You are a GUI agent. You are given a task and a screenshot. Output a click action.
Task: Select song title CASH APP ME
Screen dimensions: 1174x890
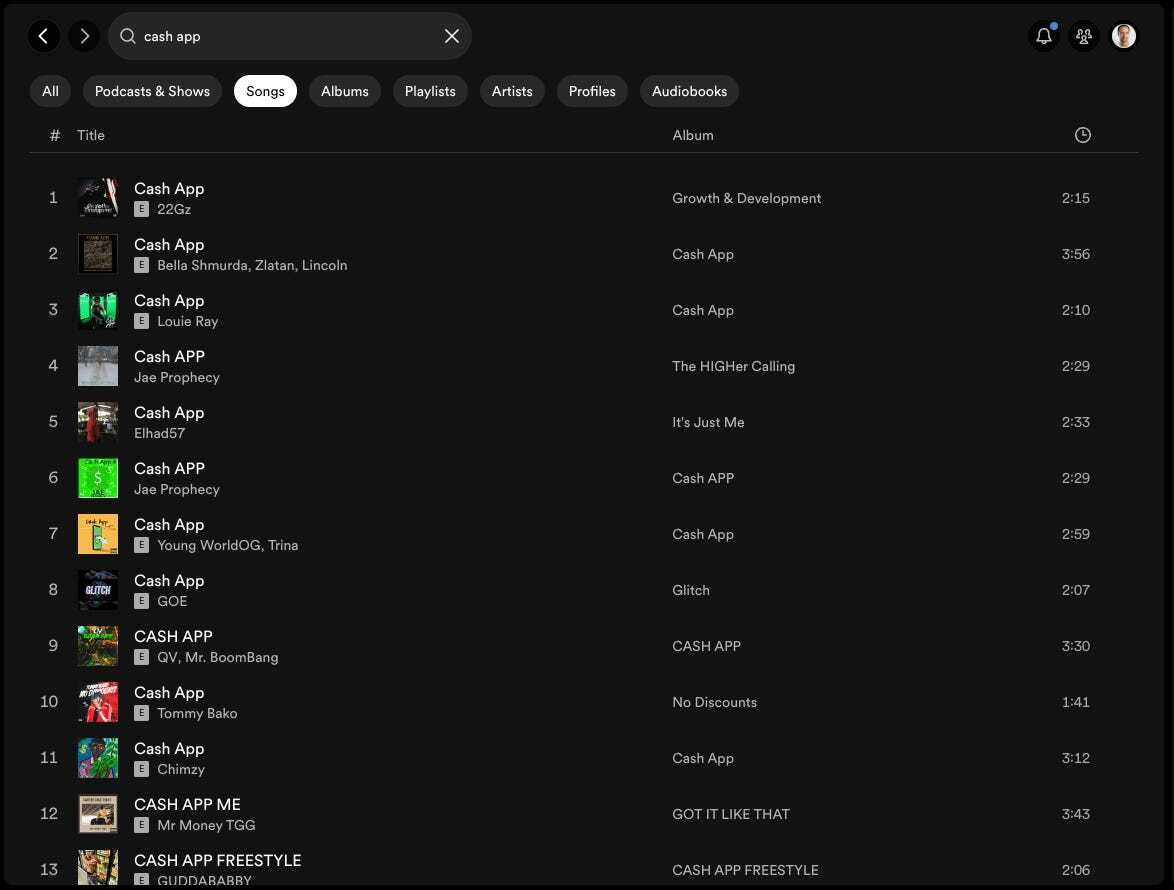pos(187,805)
